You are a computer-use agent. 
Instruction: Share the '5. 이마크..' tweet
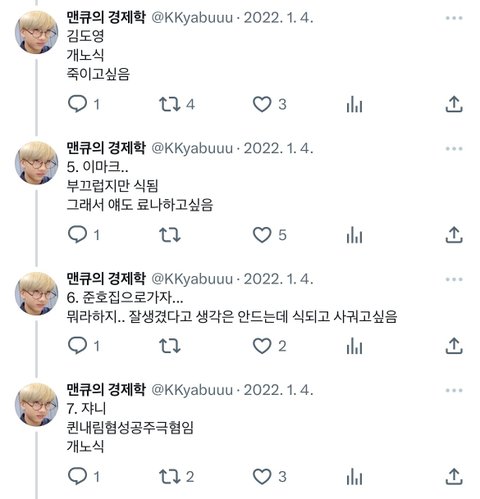pos(454,235)
